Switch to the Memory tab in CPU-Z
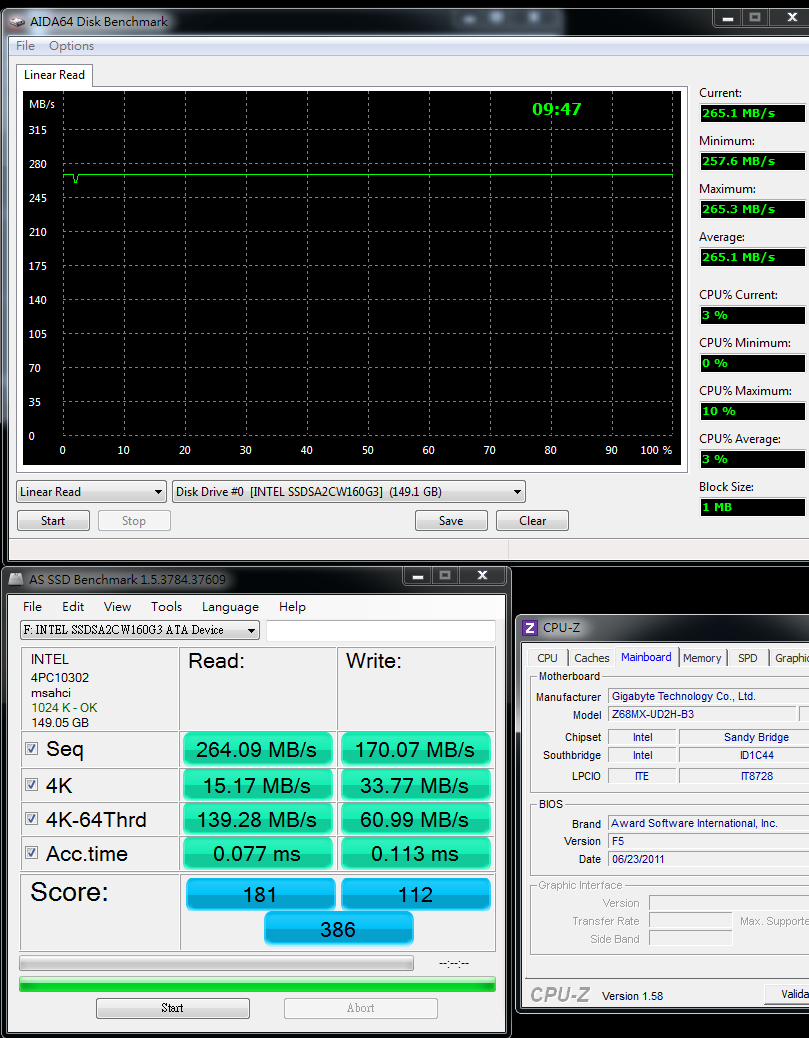This screenshot has width=809, height=1038. [702, 658]
